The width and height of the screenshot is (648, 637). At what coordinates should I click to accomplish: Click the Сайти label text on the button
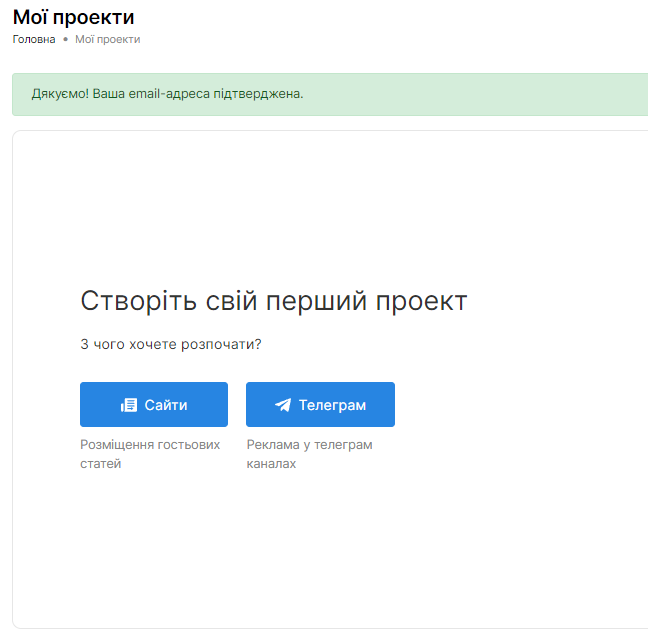pos(166,405)
